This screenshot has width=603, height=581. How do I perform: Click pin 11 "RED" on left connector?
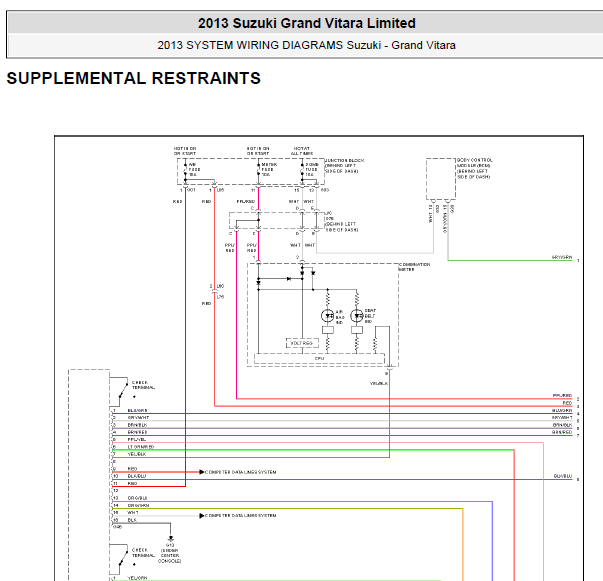[132, 483]
